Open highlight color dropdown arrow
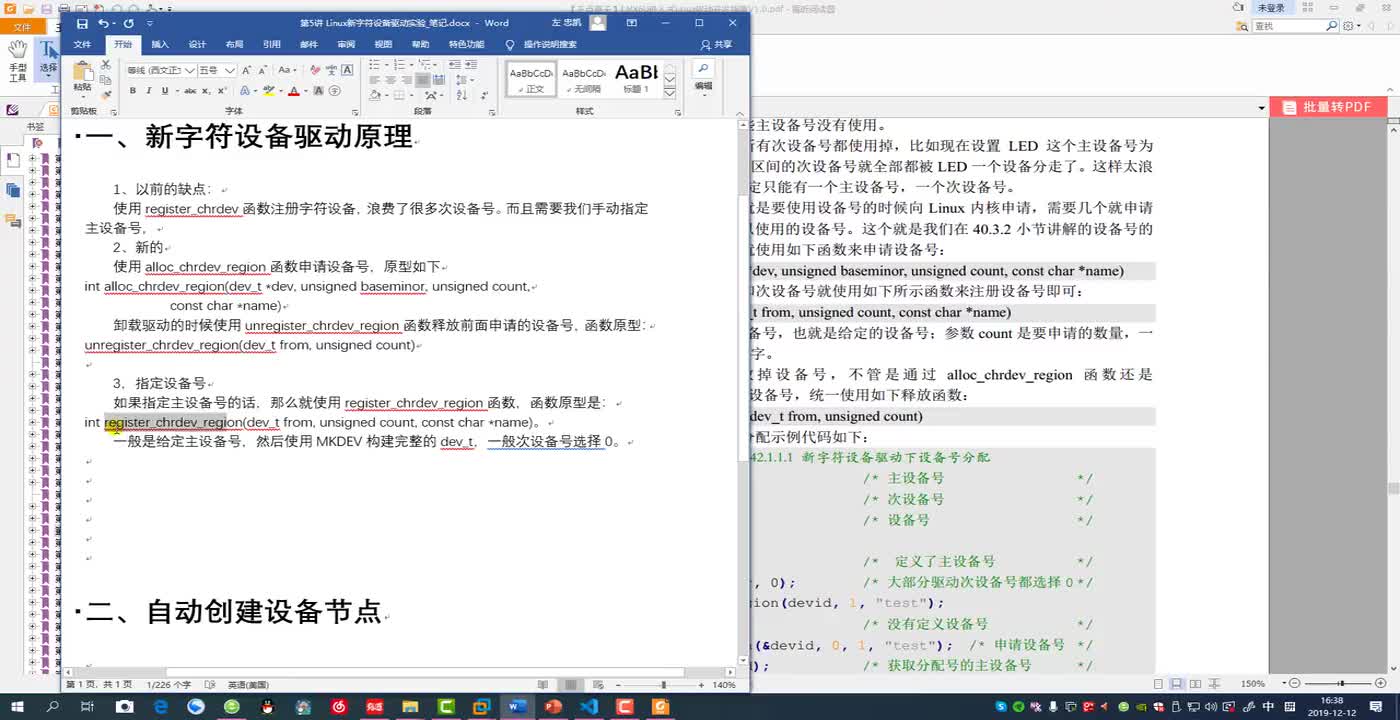This screenshot has height=720, width=1400. pos(281,91)
